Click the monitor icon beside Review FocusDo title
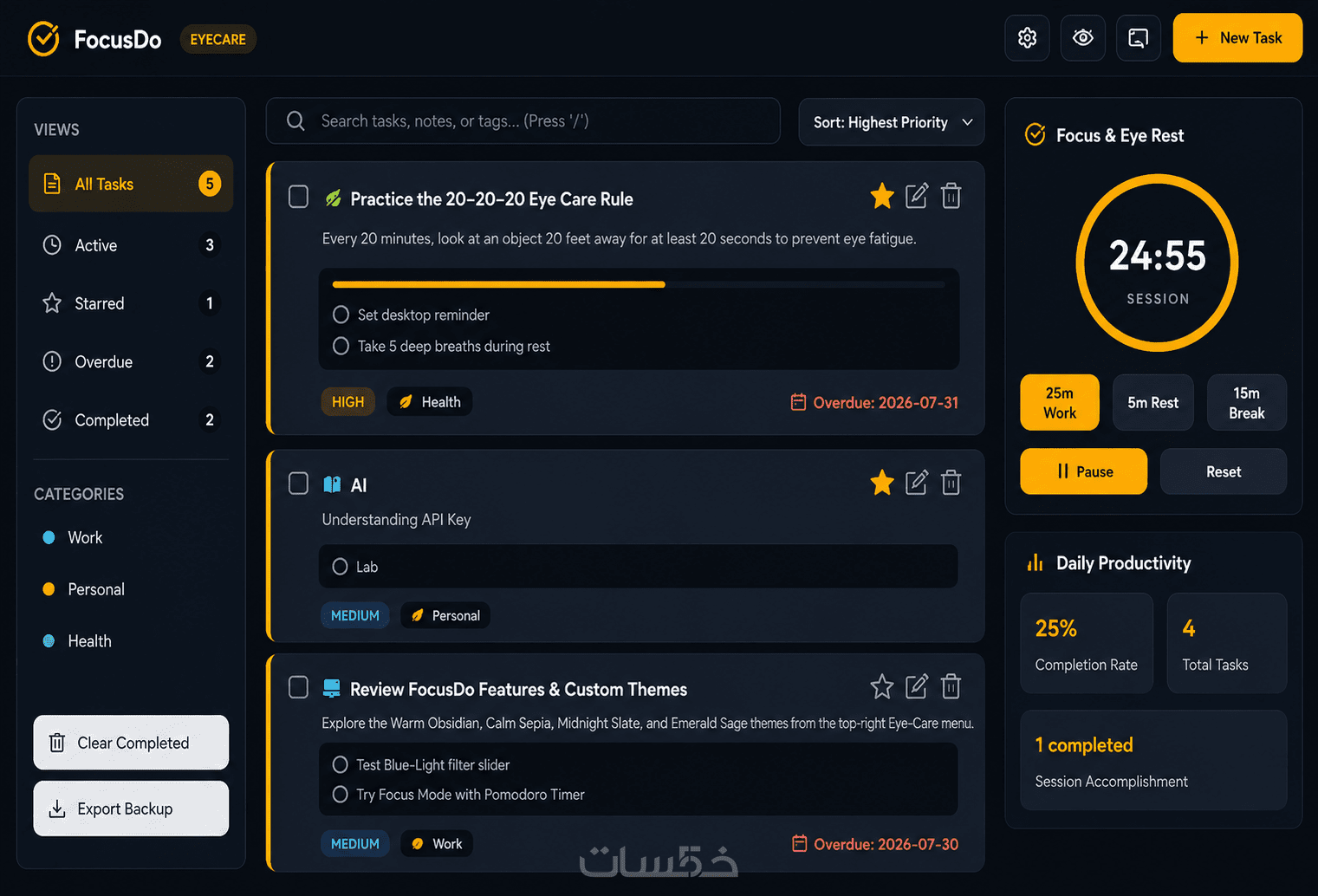Viewport: 1318px width, 896px height. click(331, 689)
